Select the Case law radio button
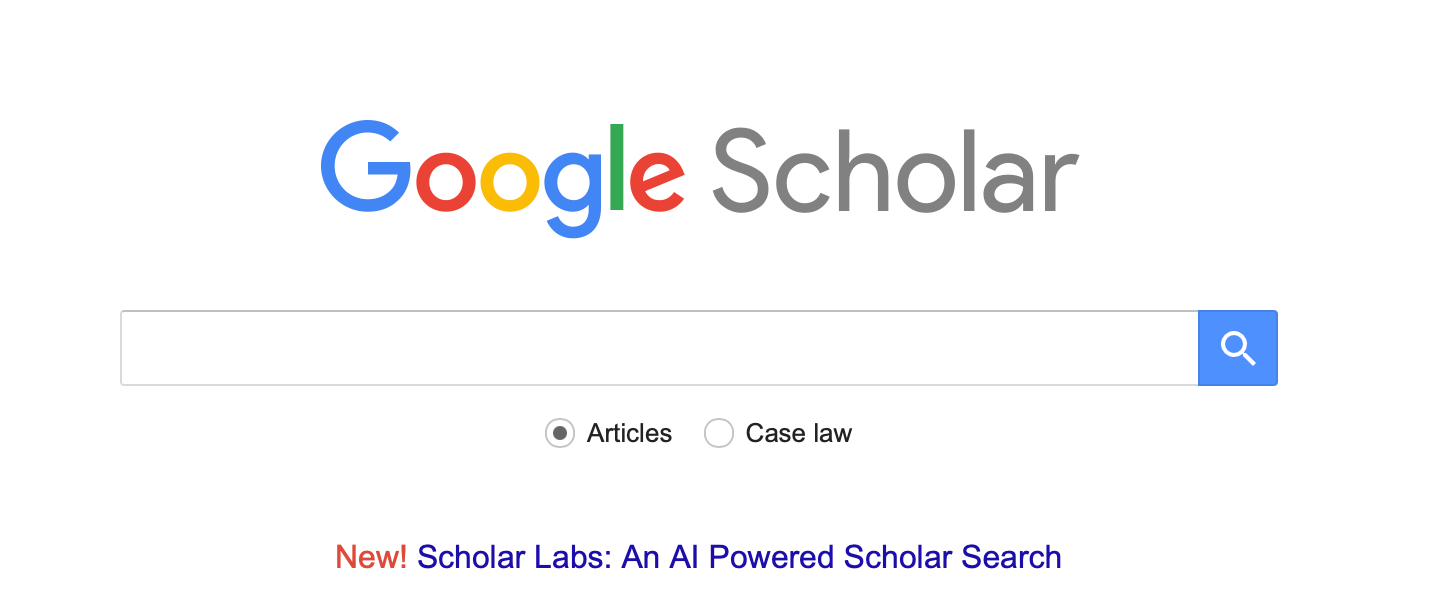The height and width of the screenshot is (610, 1434). (719, 433)
